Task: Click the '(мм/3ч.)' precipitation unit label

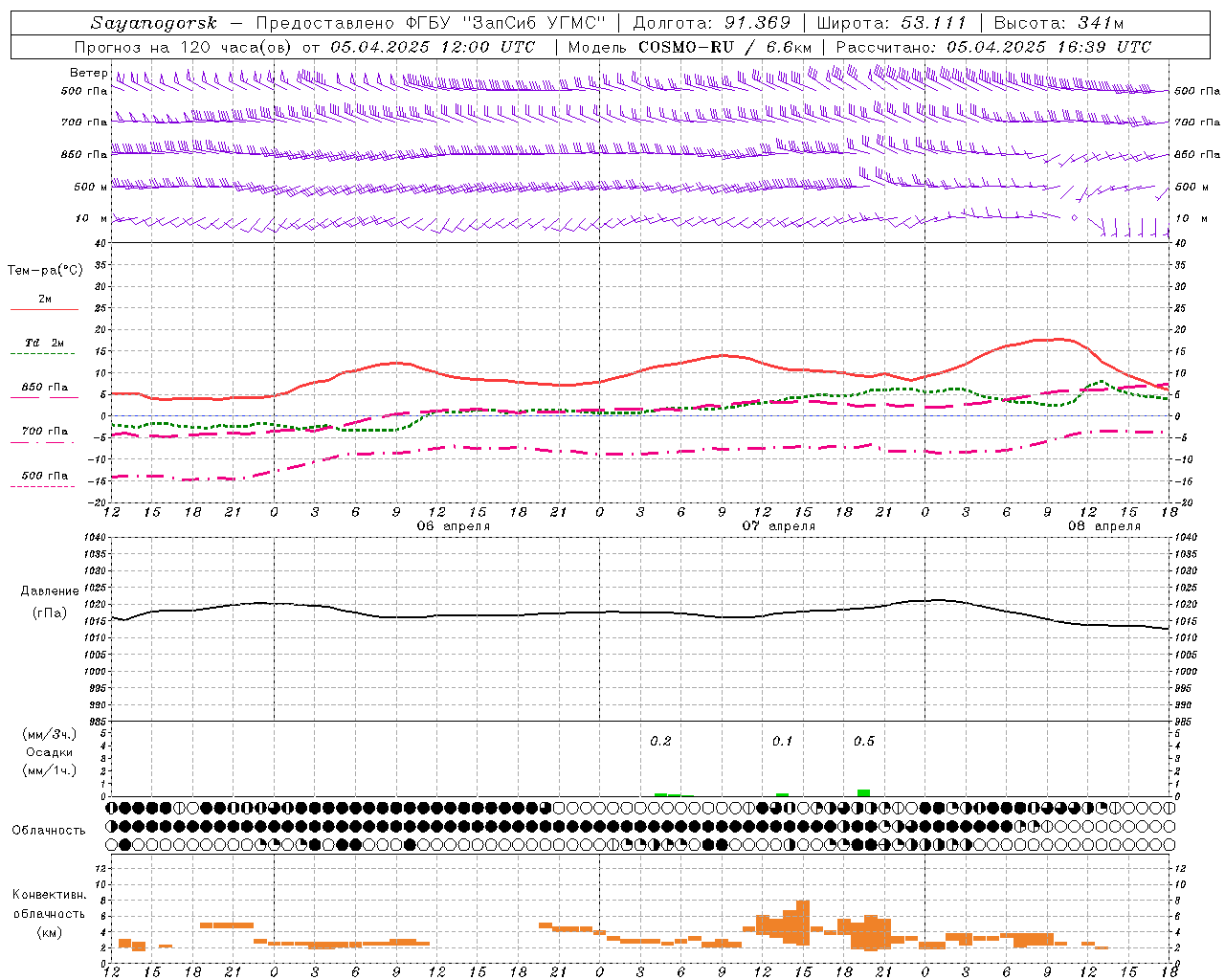Action: [49, 734]
